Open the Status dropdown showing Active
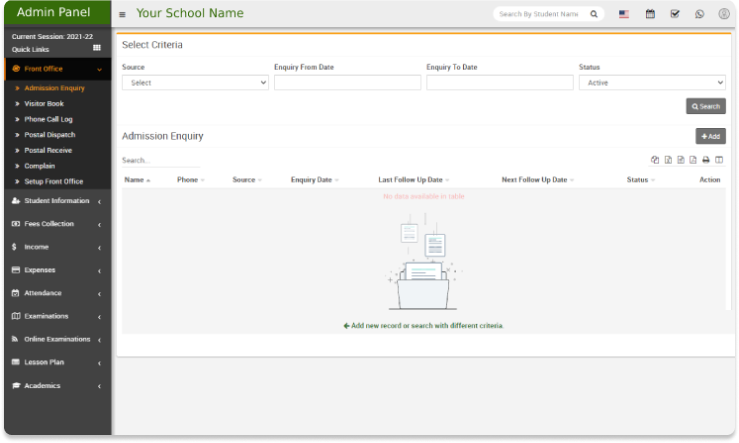Viewport: 739px width, 443px height. point(651,83)
